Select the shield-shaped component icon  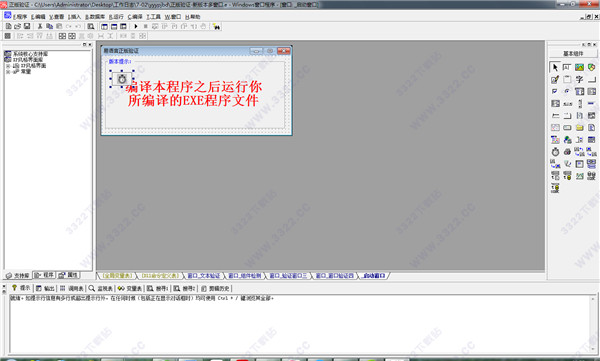[592, 67]
